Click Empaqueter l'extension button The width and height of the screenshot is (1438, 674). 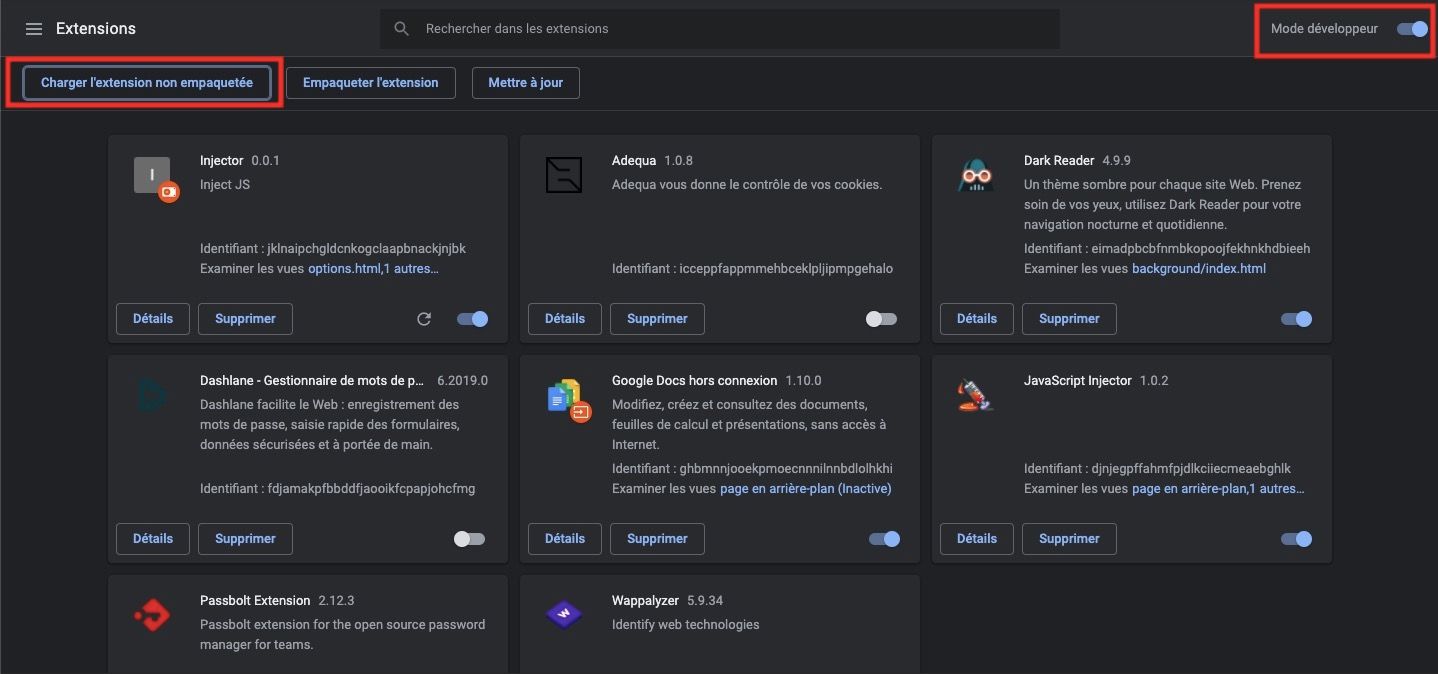(x=371, y=83)
